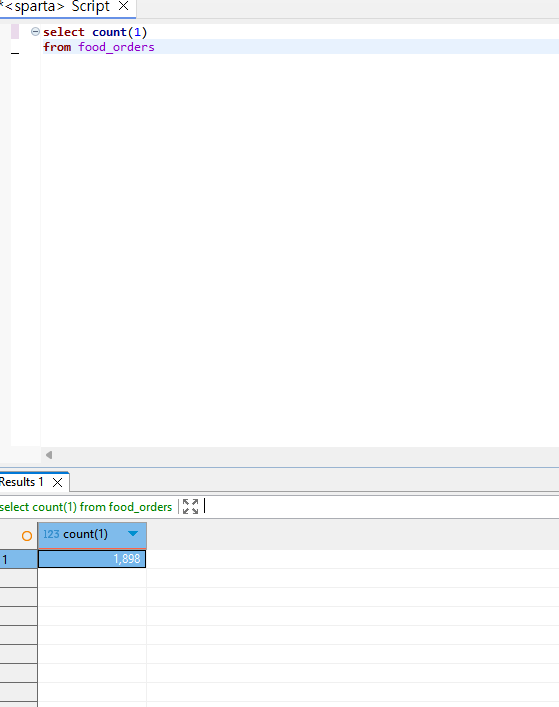
Task: Click the editor horizontal scrollbar left arrow
Action: tap(49, 455)
